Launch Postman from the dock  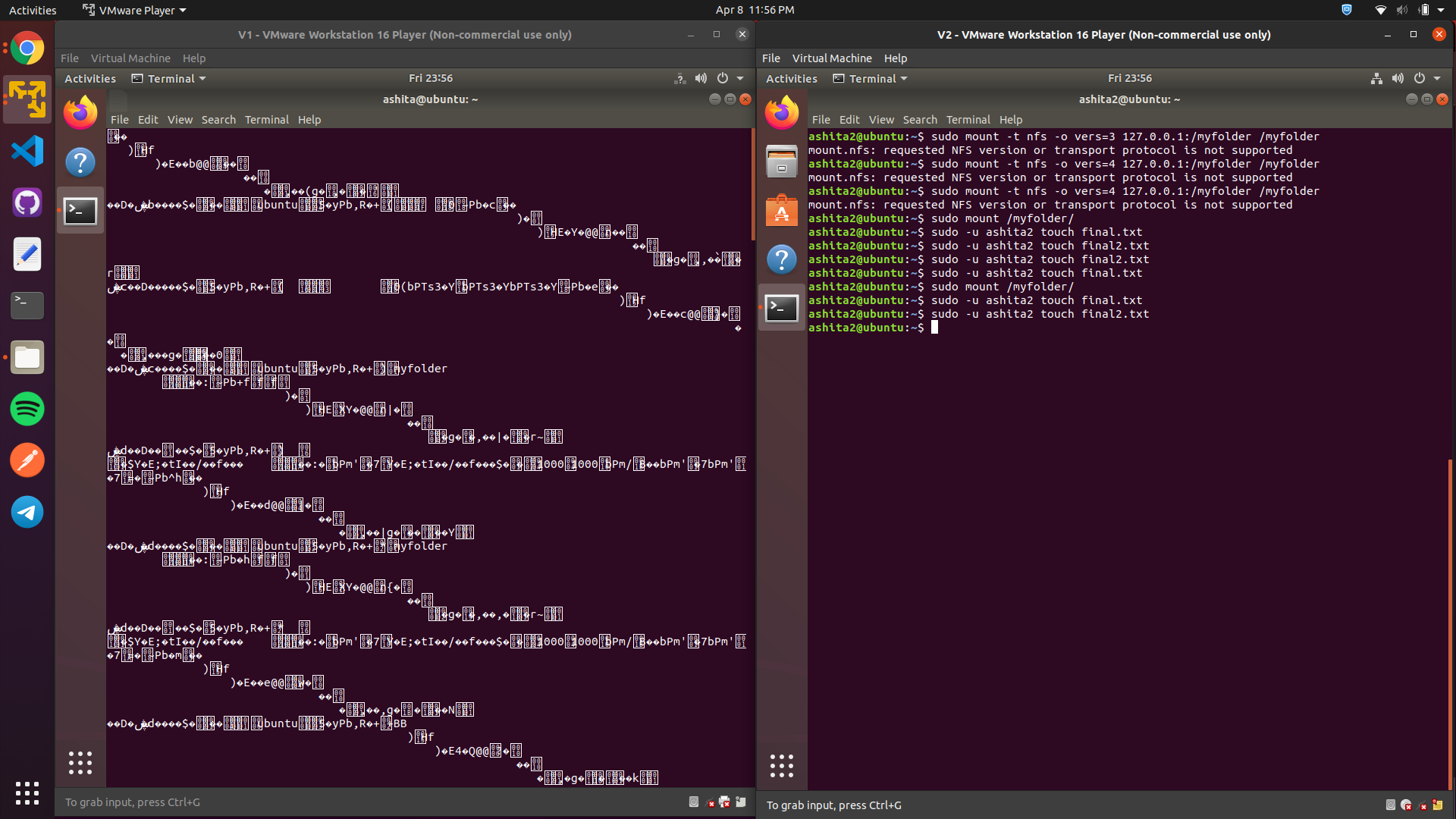pos(27,460)
